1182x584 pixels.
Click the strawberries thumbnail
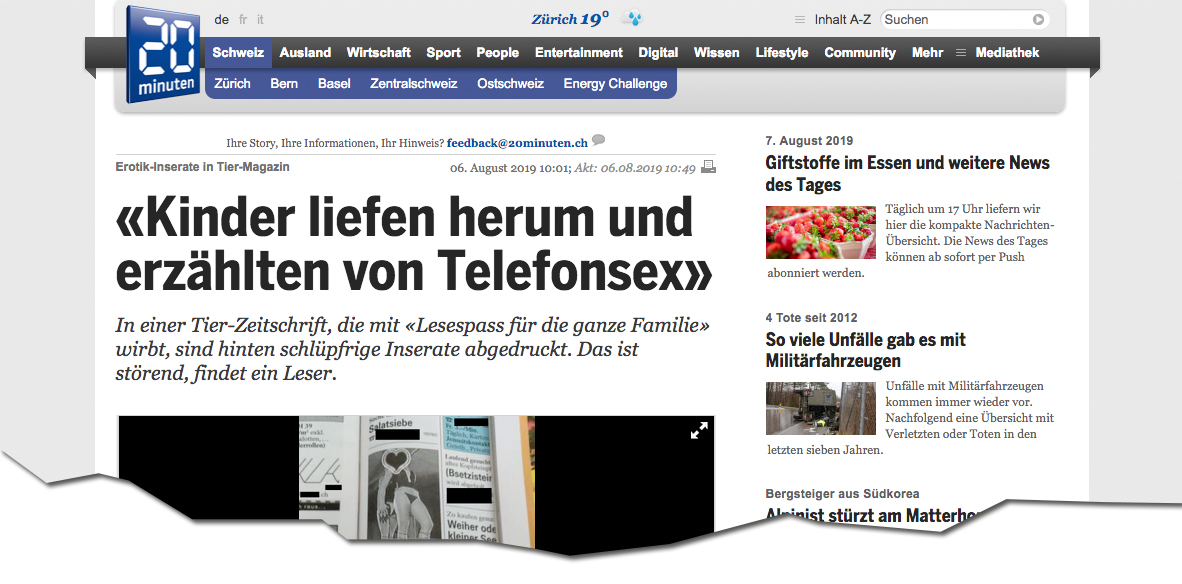point(821,232)
